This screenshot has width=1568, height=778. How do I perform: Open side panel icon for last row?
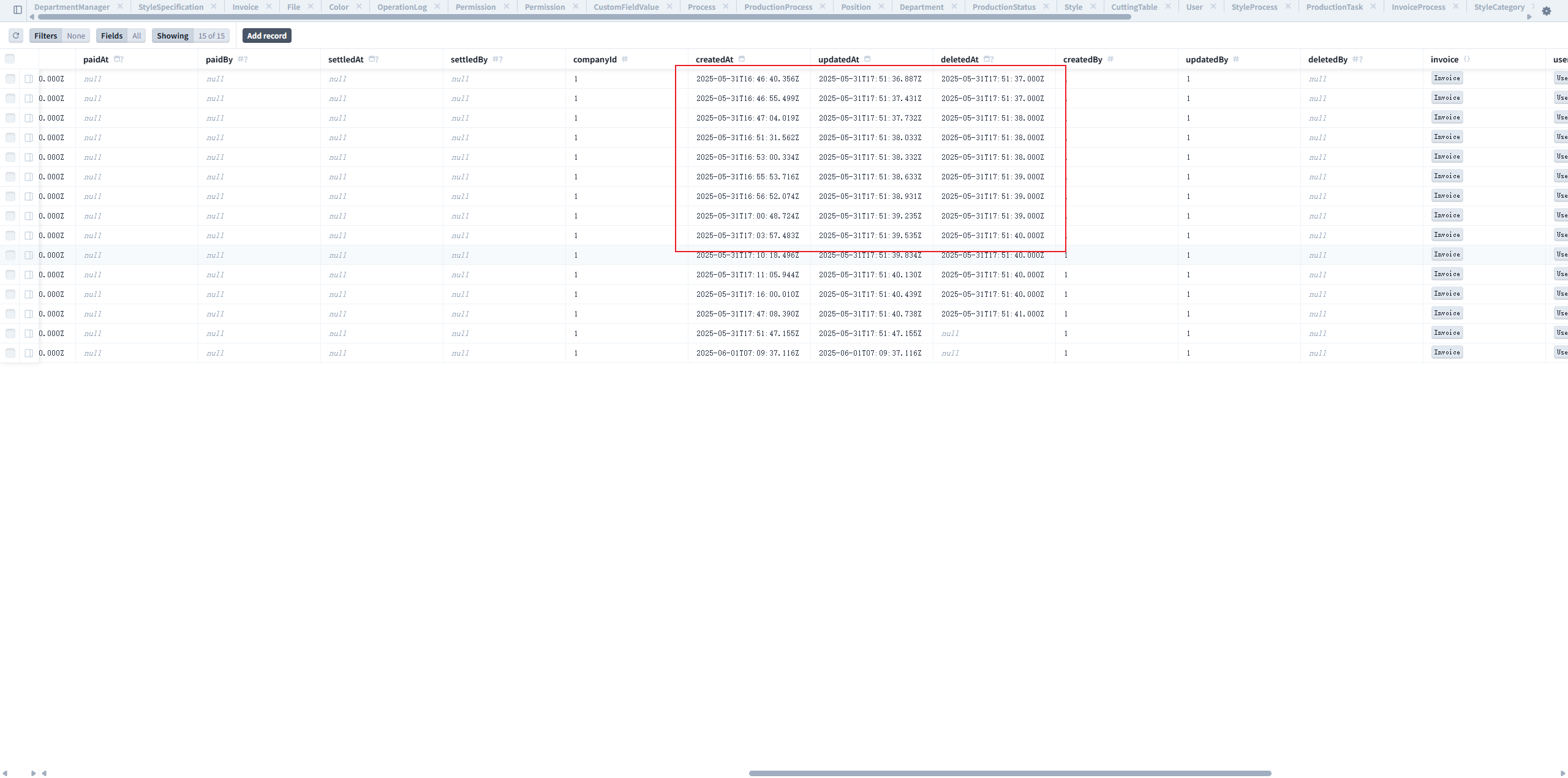[29, 353]
